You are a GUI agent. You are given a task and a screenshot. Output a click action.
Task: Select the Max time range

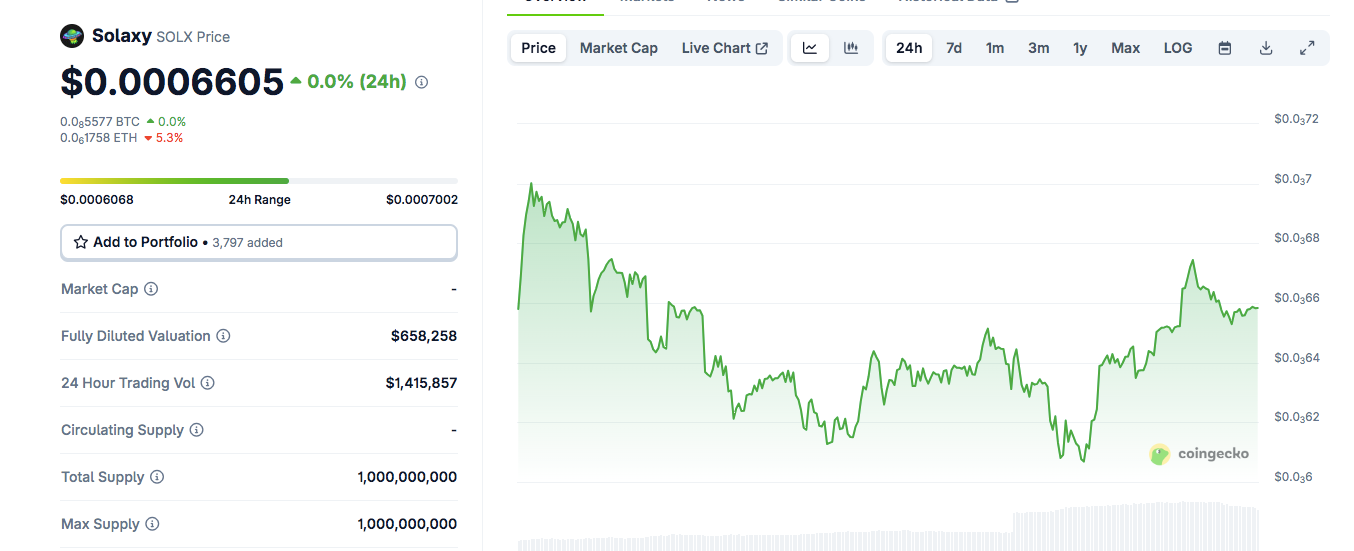tap(1126, 48)
